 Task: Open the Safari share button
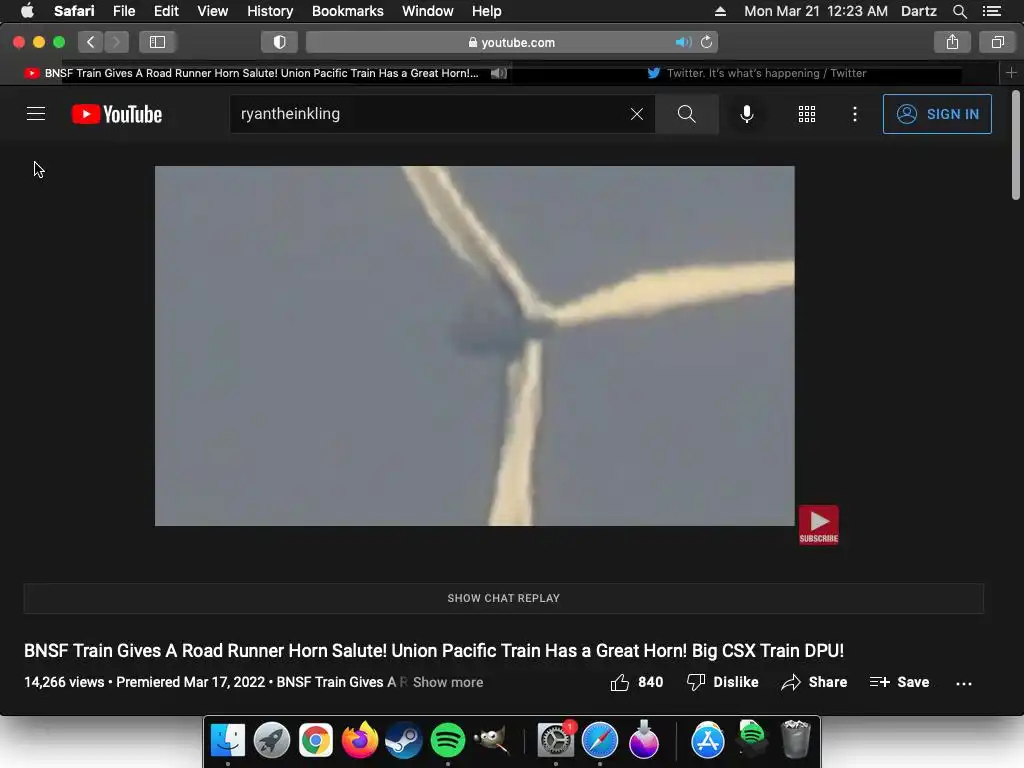coord(952,42)
